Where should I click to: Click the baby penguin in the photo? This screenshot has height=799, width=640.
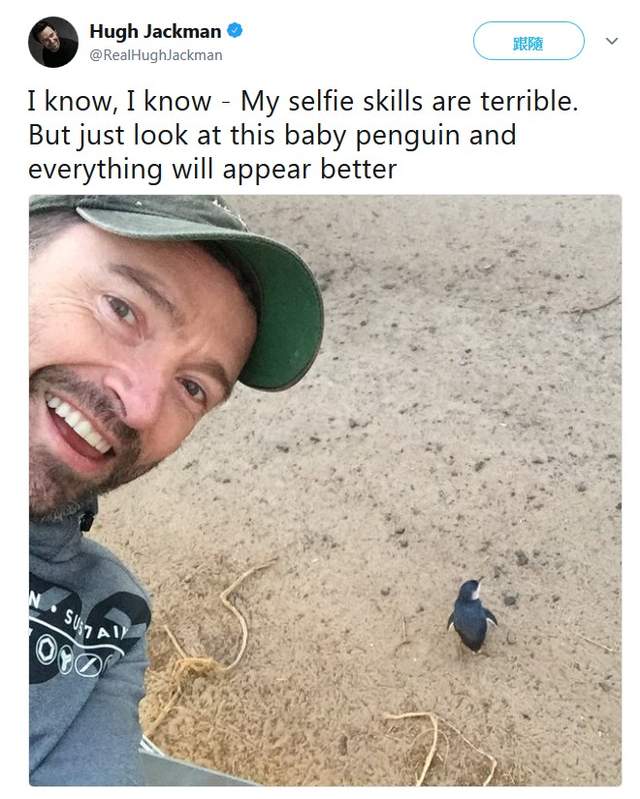[x=471, y=616]
